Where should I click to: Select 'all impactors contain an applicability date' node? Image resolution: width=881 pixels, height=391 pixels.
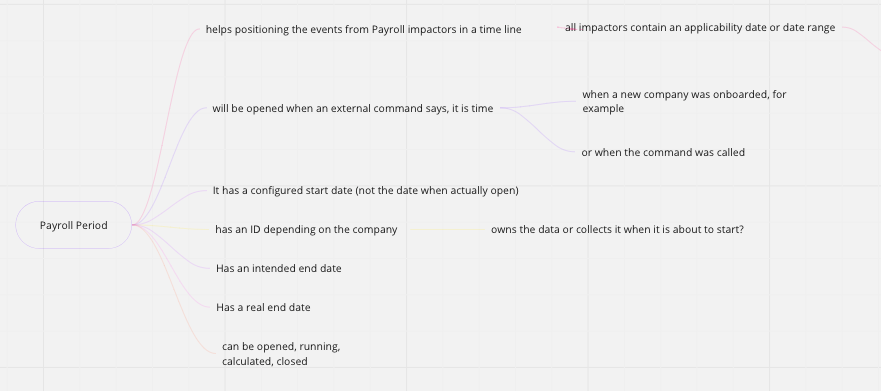tap(700, 28)
